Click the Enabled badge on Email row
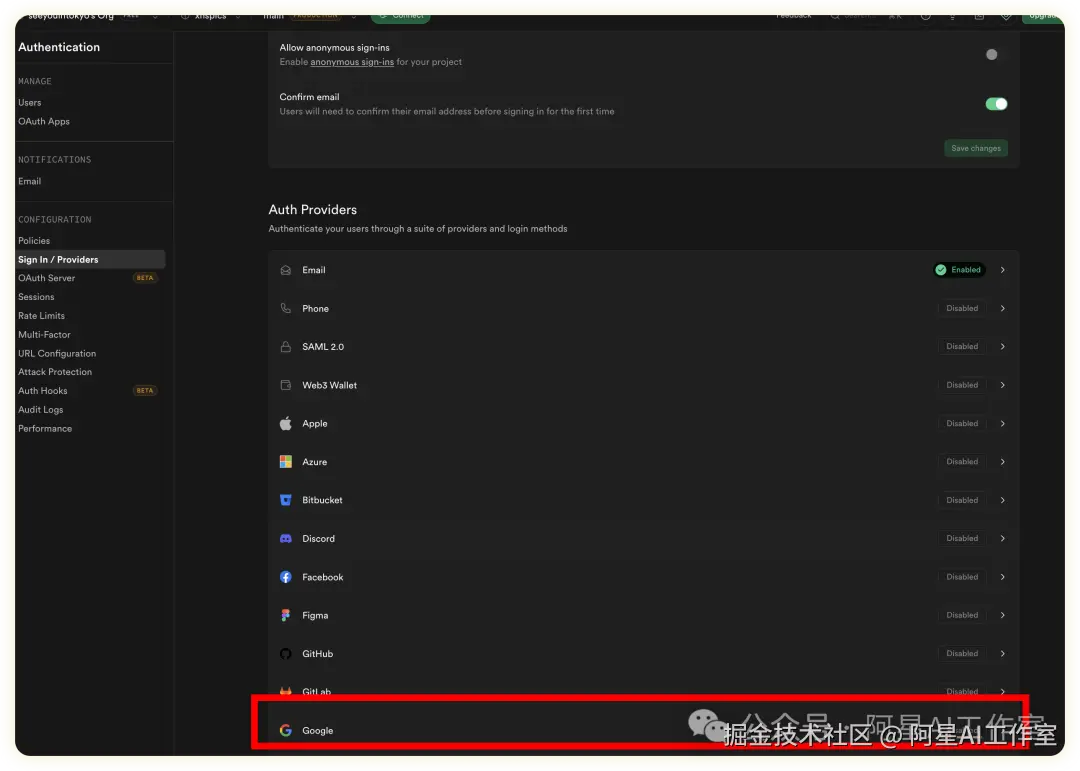The height and width of the screenshot is (771, 1080). (x=959, y=270)
